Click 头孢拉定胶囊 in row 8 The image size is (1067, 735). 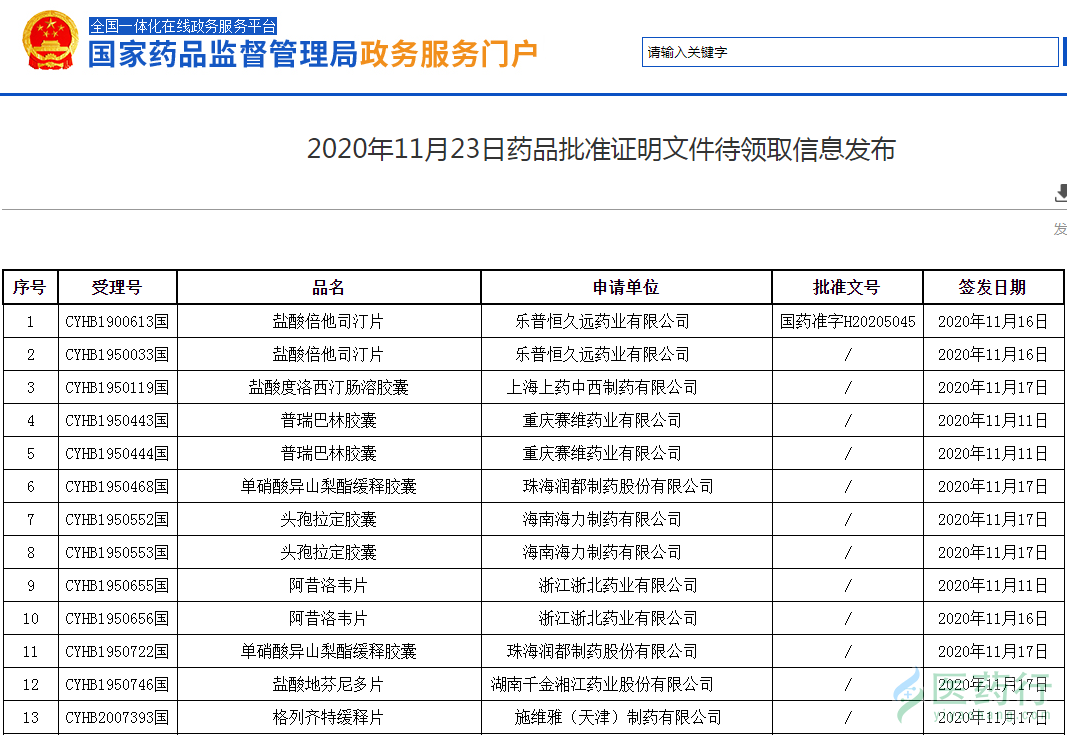tap(329, 553)
